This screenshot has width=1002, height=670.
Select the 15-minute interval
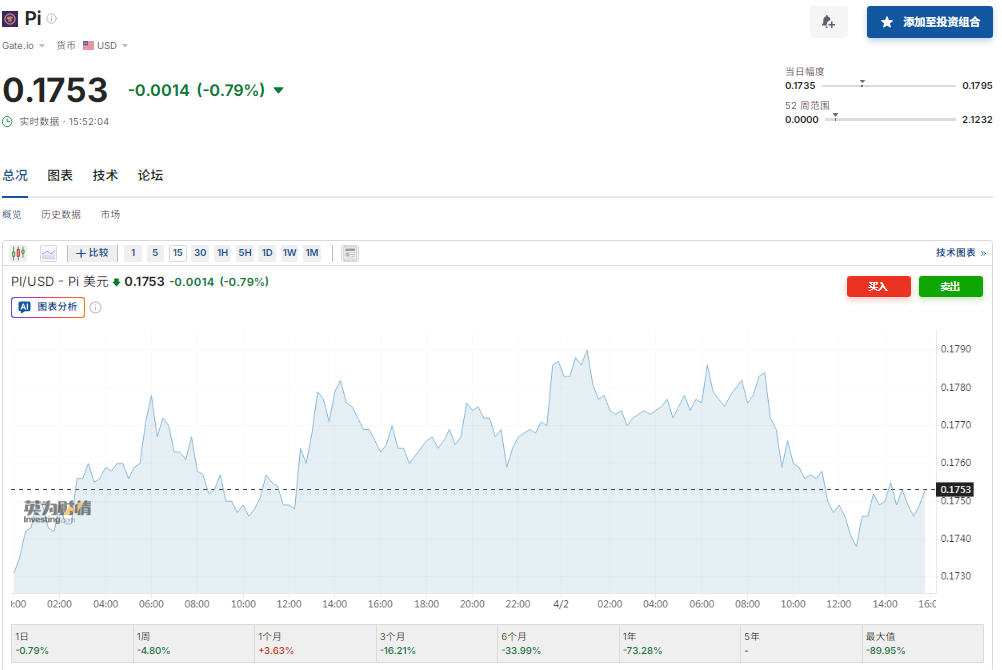coord(177,253)
